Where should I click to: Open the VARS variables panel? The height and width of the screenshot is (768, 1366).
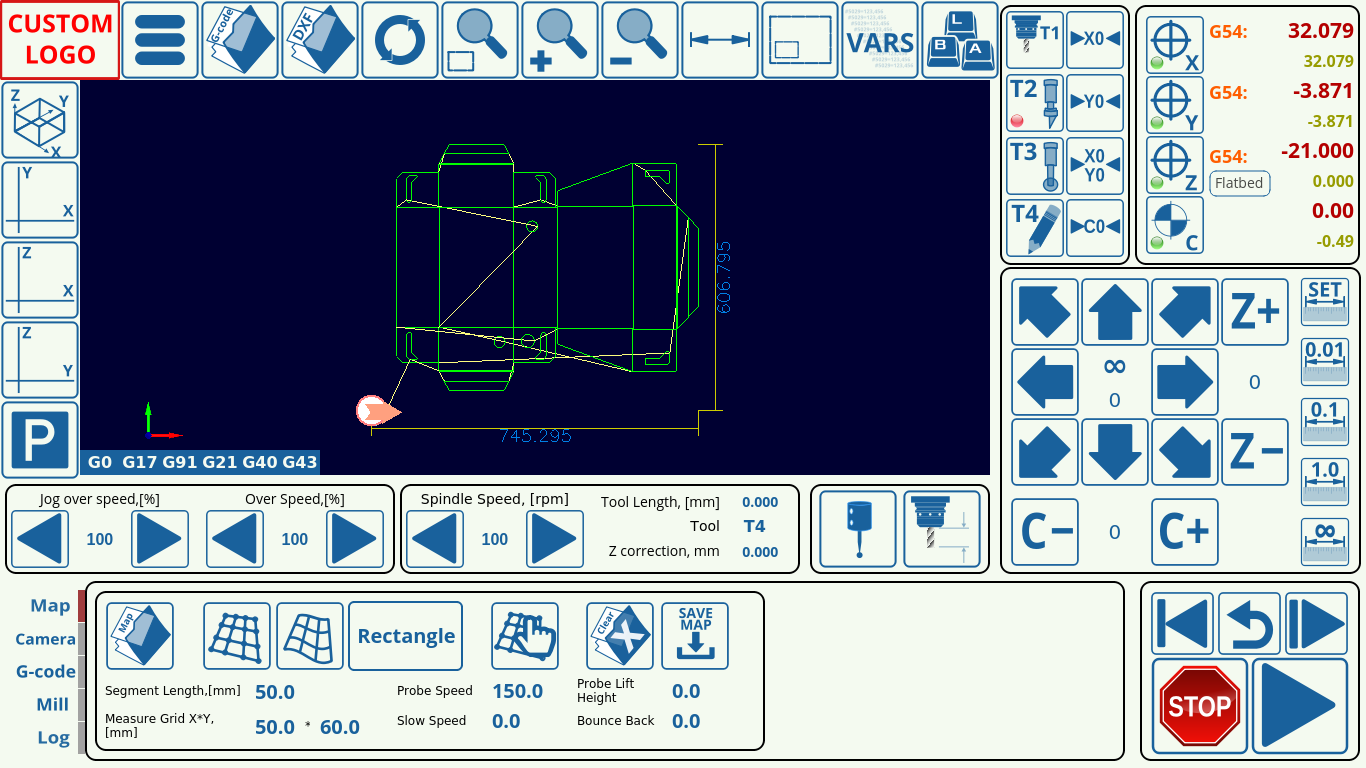[x=880, y=40]
